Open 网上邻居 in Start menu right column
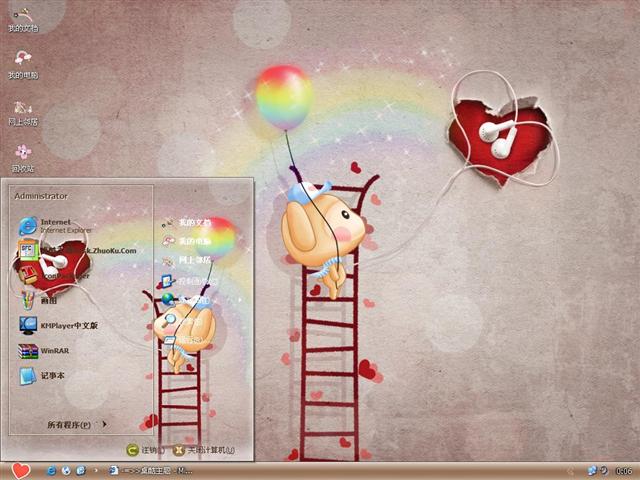Image resolution: width=640 pixels, height=480 pixels. (x=186, y=260)
